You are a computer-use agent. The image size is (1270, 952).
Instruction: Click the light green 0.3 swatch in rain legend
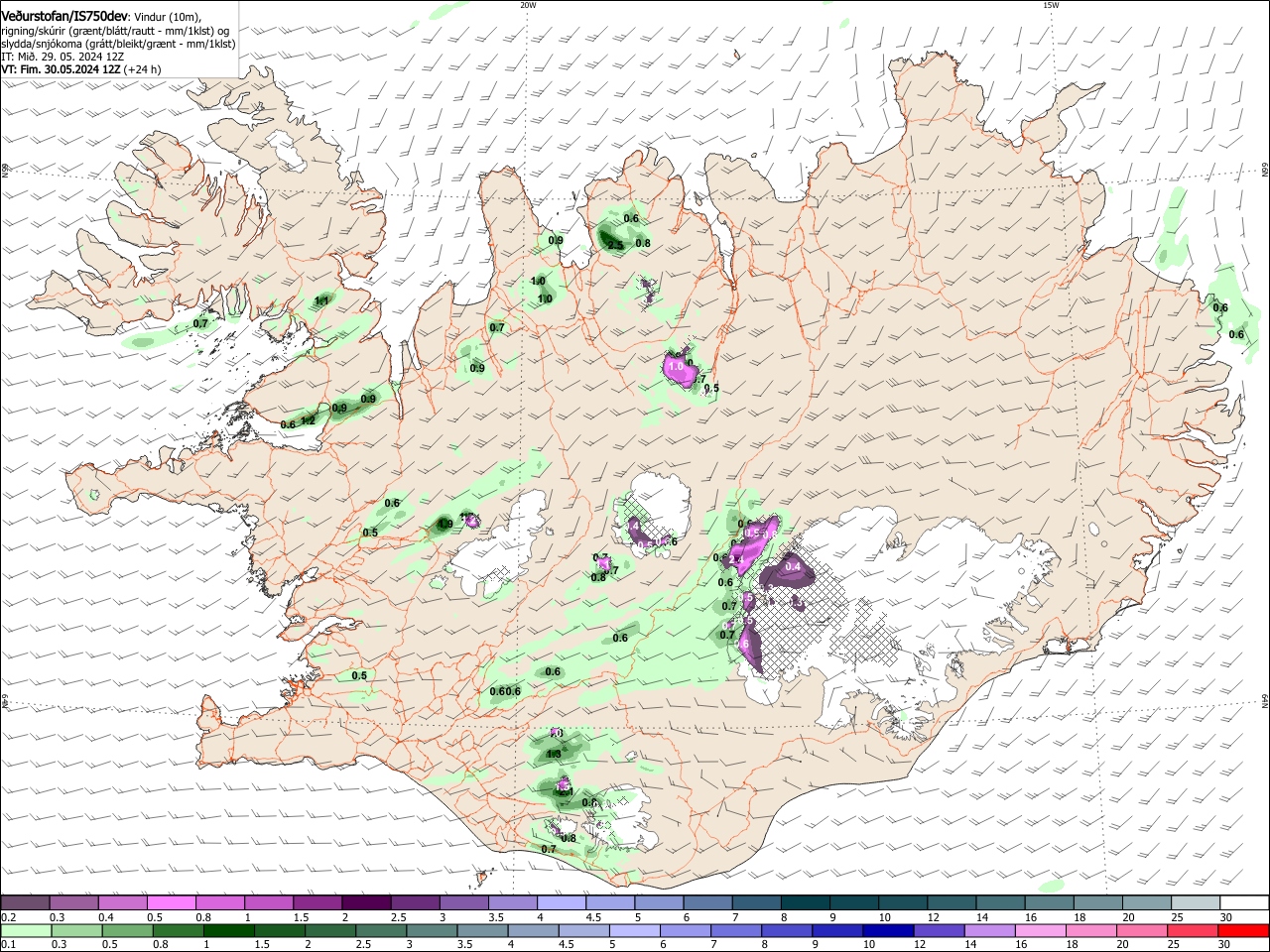tap(76, 931)
